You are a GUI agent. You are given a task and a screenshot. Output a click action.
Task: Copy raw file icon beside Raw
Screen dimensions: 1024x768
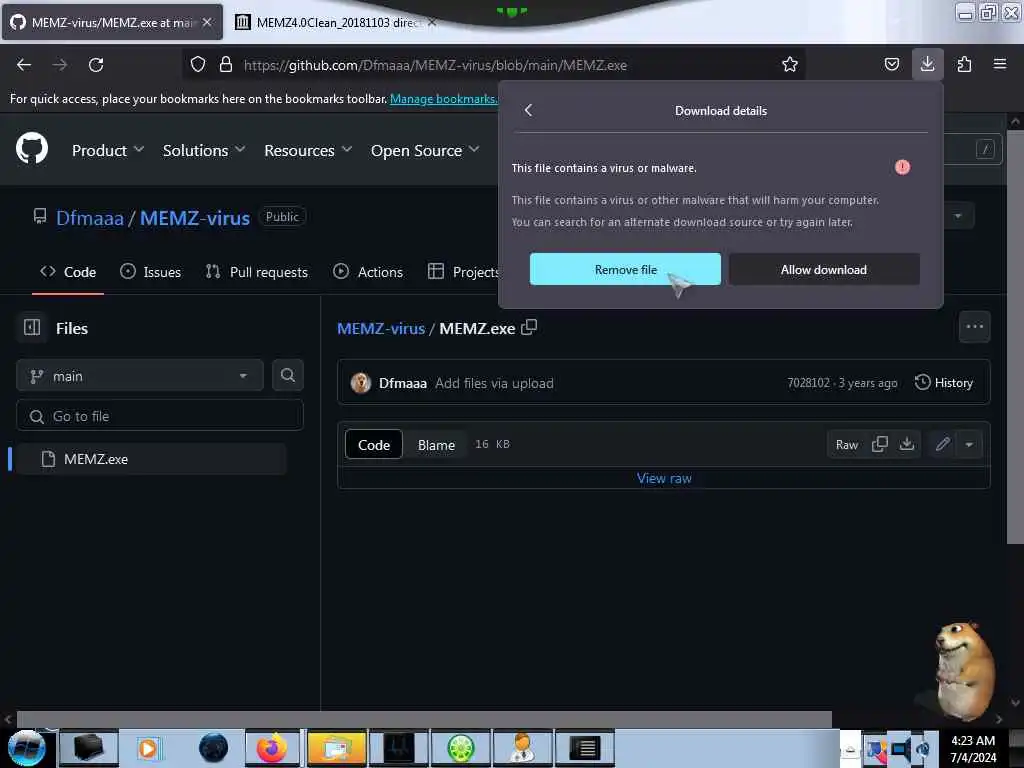pyautogui.click(x=880, y=444)
